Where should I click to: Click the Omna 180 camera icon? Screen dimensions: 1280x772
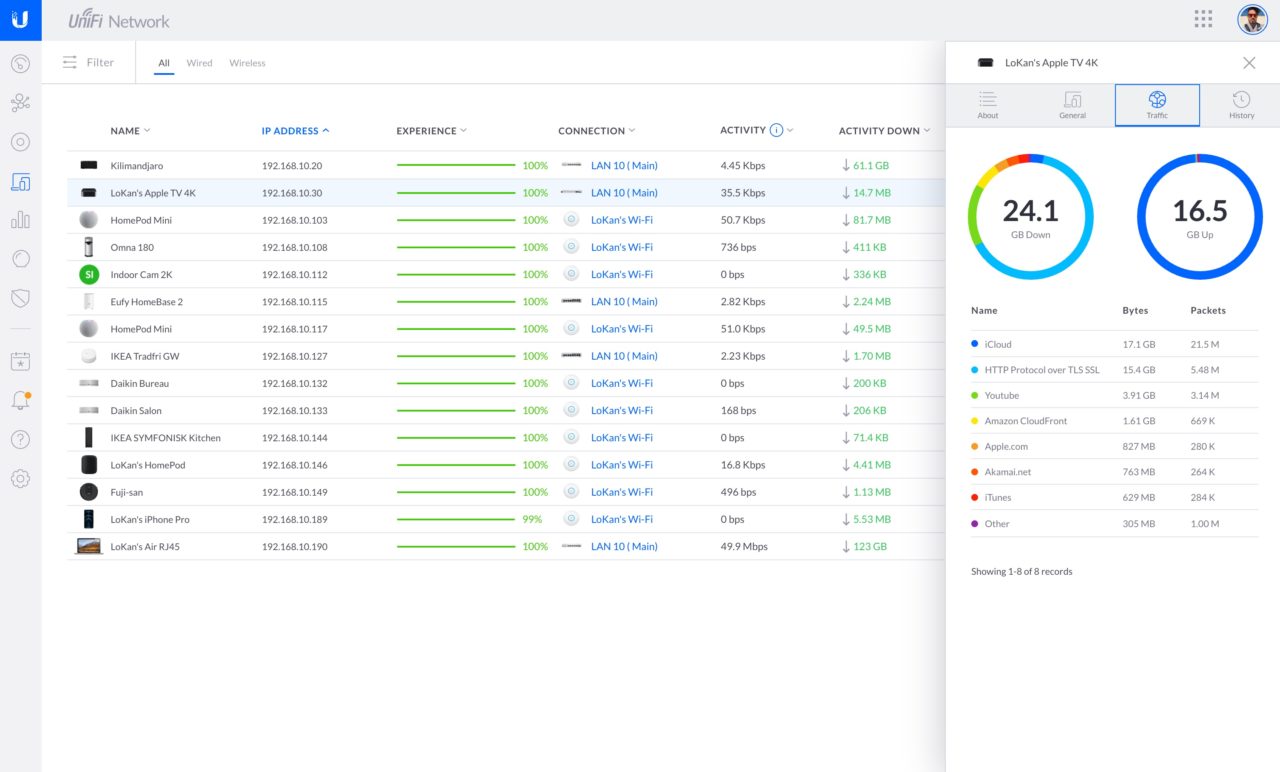tap(89, 247)
